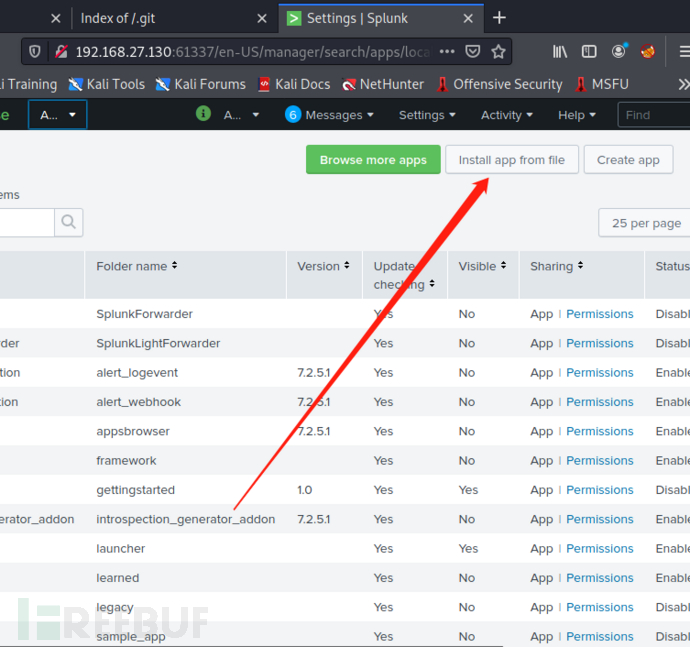Open Permissions for alert_webhook

pos(599,402)
